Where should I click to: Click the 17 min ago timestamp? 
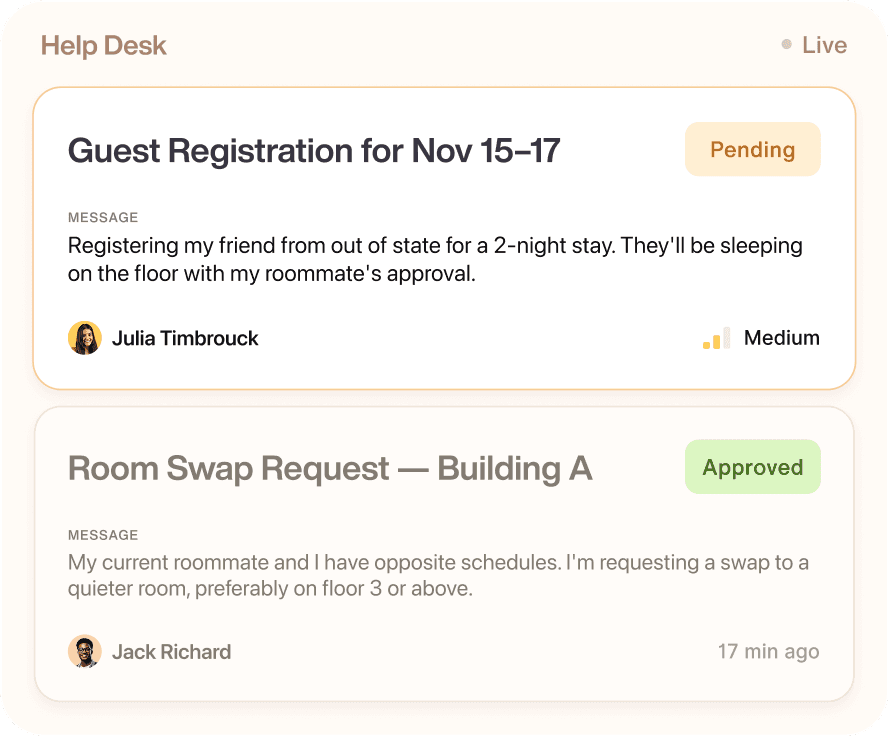pyautogui.click(x=769, y=651)
